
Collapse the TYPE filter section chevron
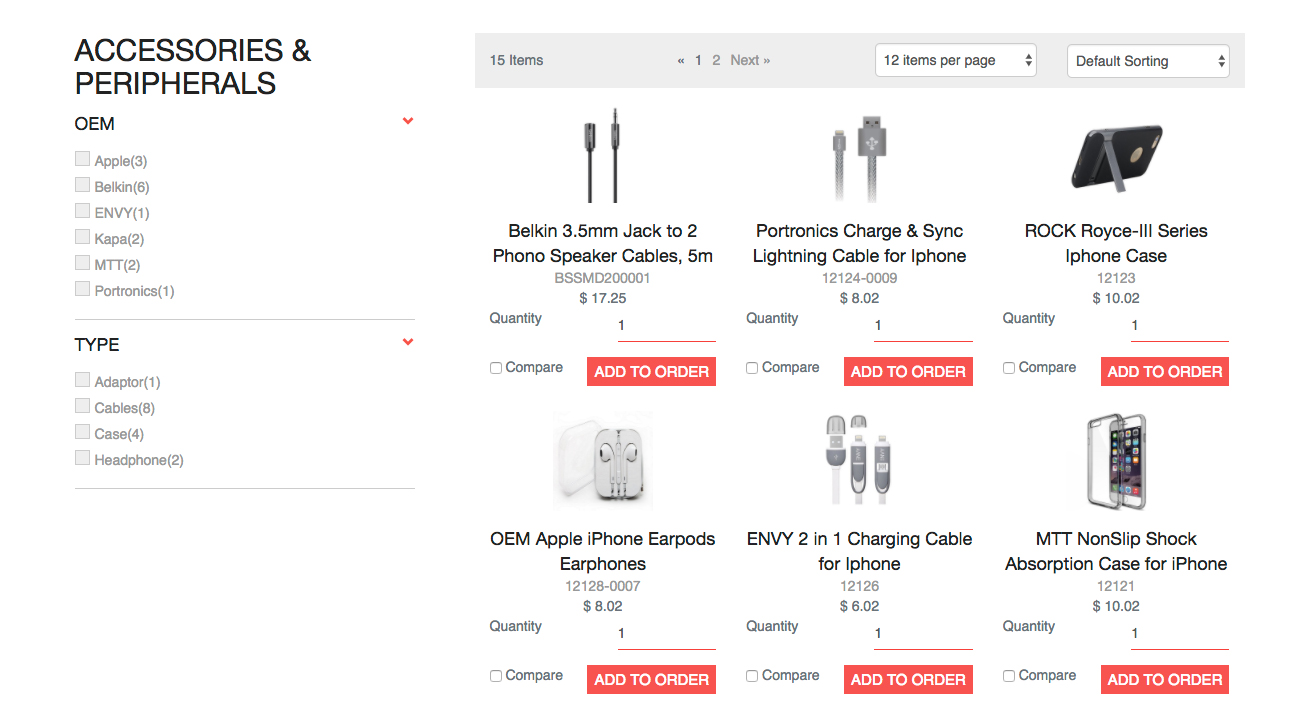point(408,342)
